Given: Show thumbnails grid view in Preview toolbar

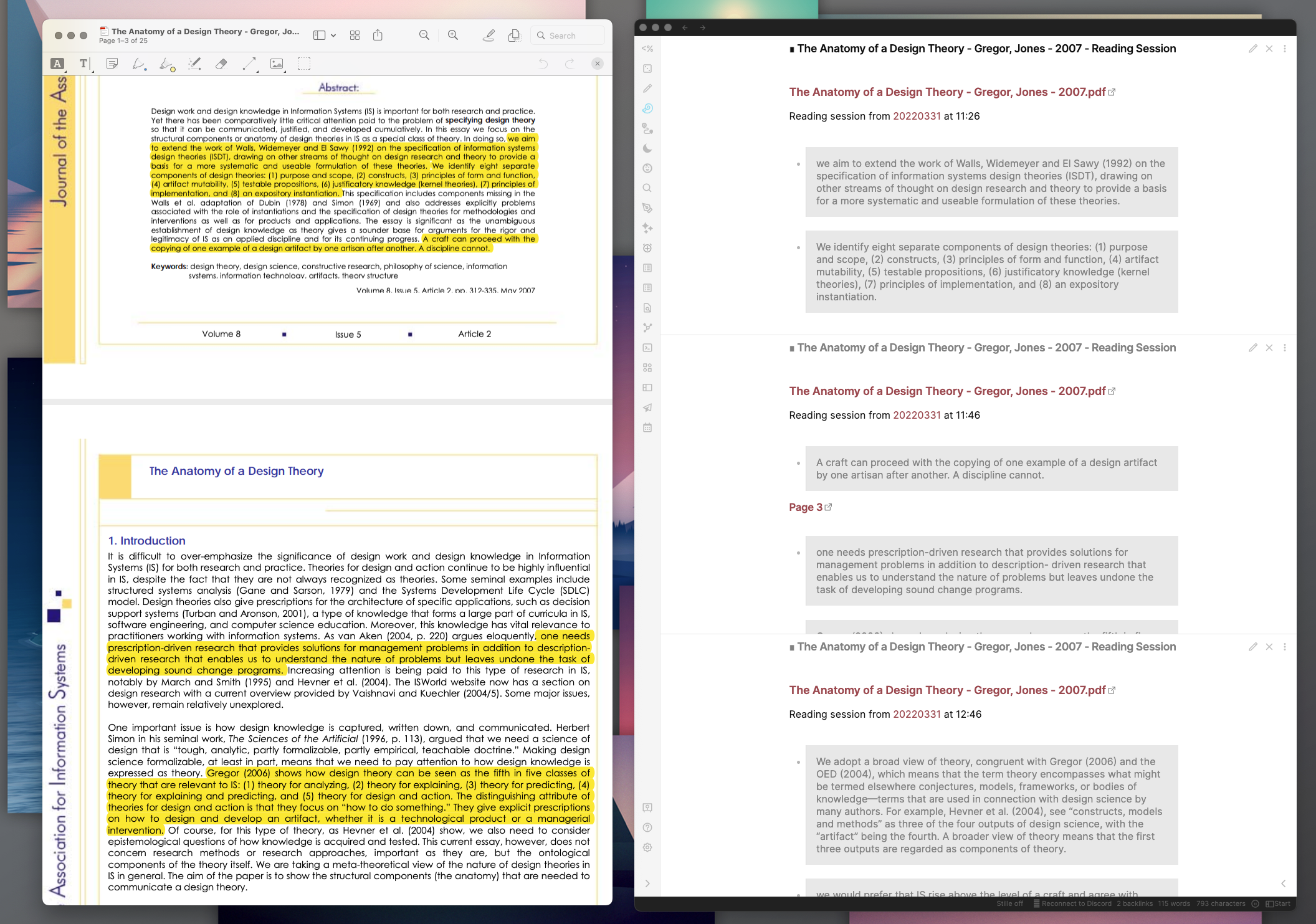Looking at the screenshot, I should 355,36.
